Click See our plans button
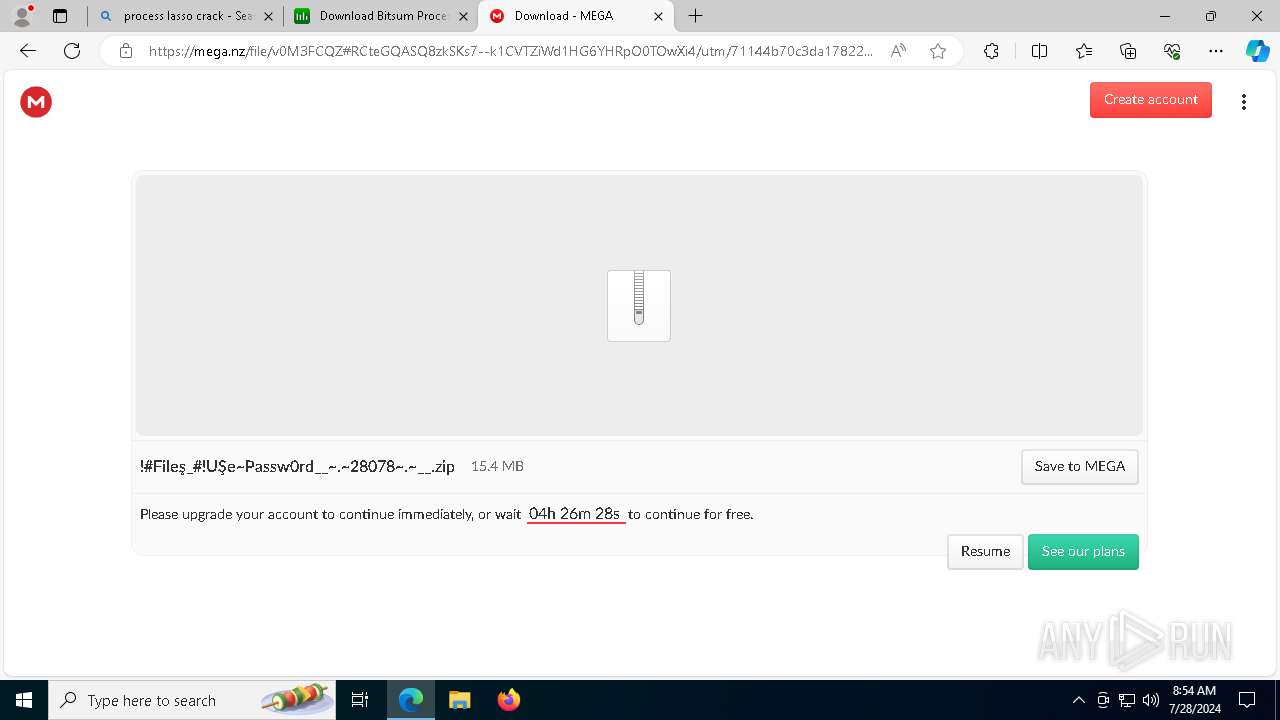This screenshot has height=720, width=1280. point(1083,552)
